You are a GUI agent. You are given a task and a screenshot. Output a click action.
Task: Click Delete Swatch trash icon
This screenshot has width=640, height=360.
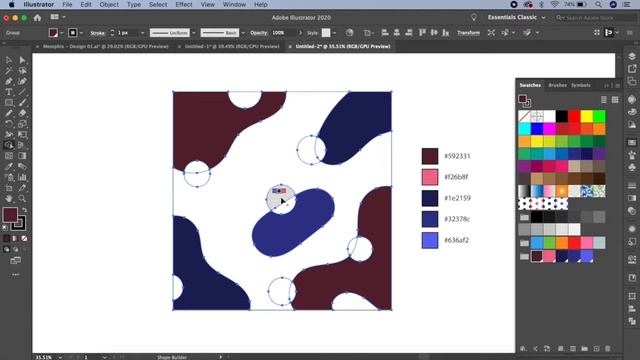(x=608, y=349)
